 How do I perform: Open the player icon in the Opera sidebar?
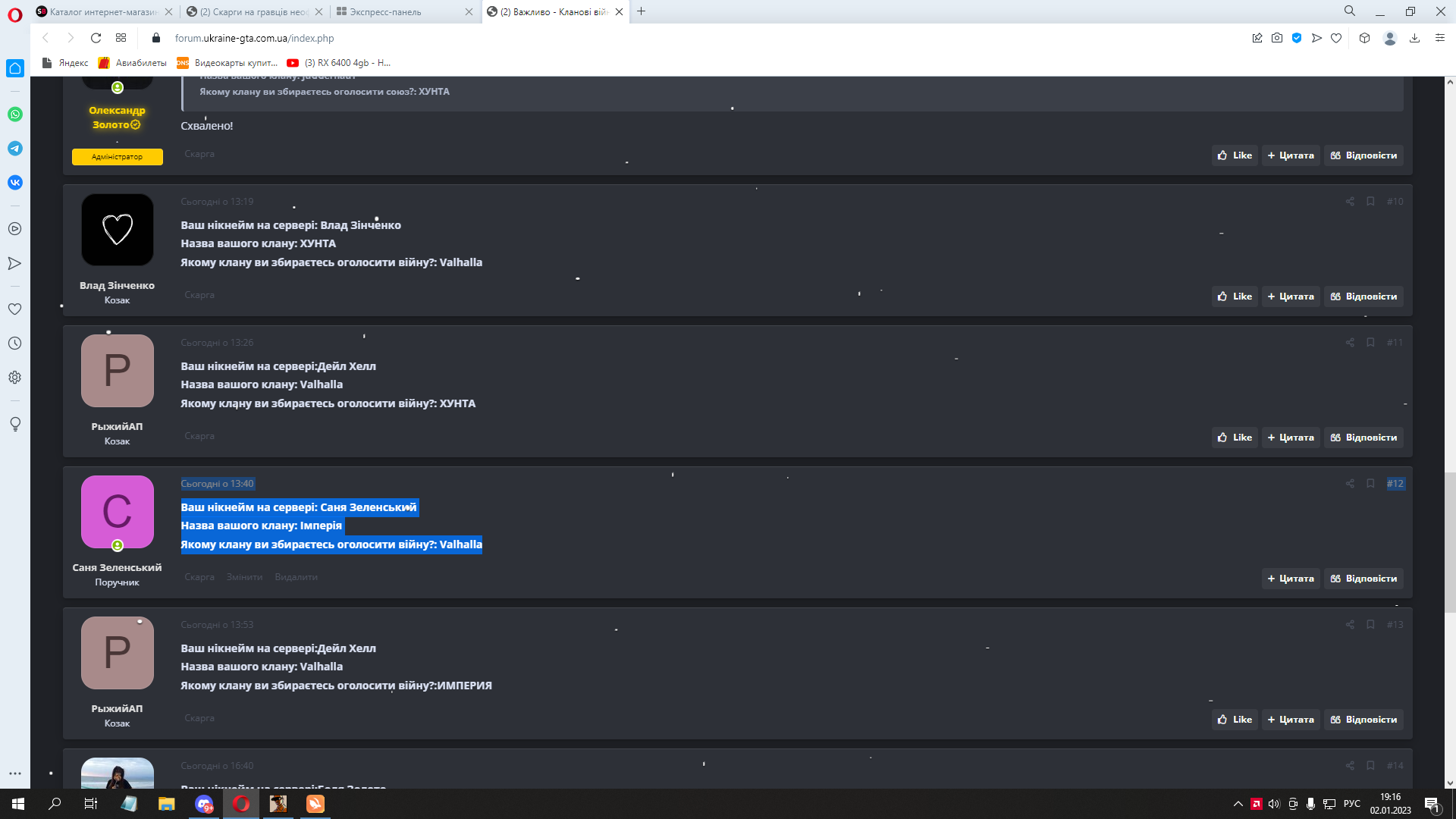coord(15,229)
